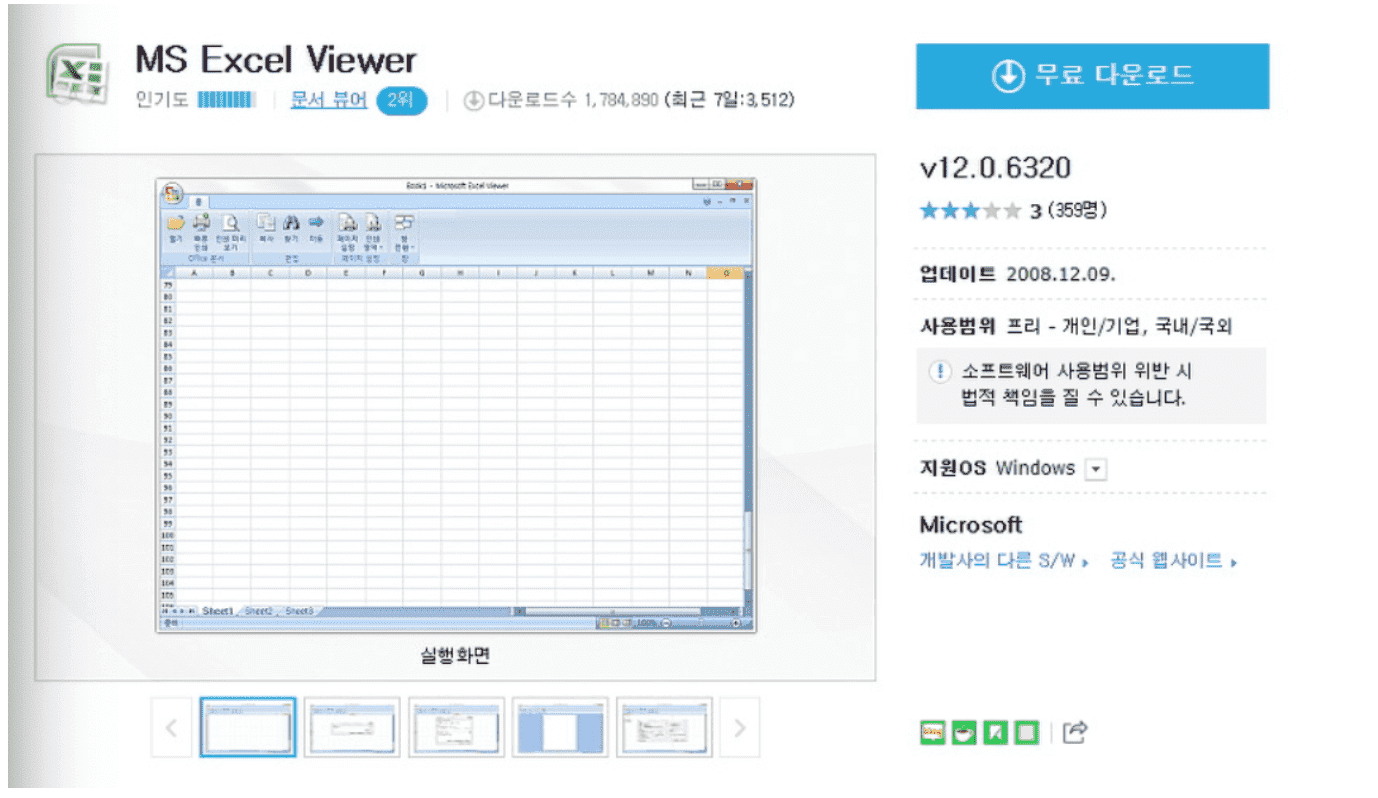Click the 2위 rank badge
The height and width of the screenshot is (798, 1378).
pyautogui.click(x=402, y=100)
